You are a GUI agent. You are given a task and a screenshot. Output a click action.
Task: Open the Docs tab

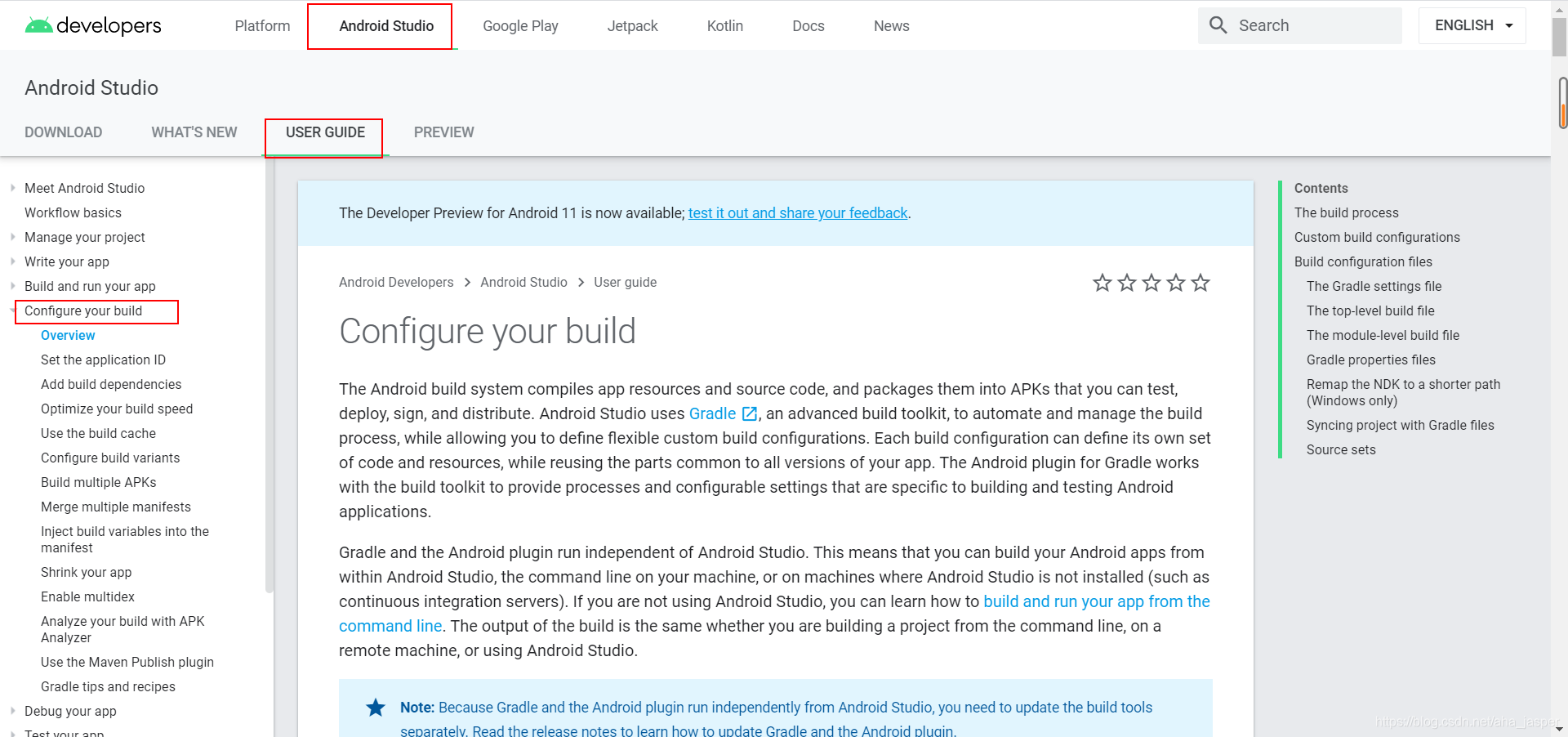(808, 26)
